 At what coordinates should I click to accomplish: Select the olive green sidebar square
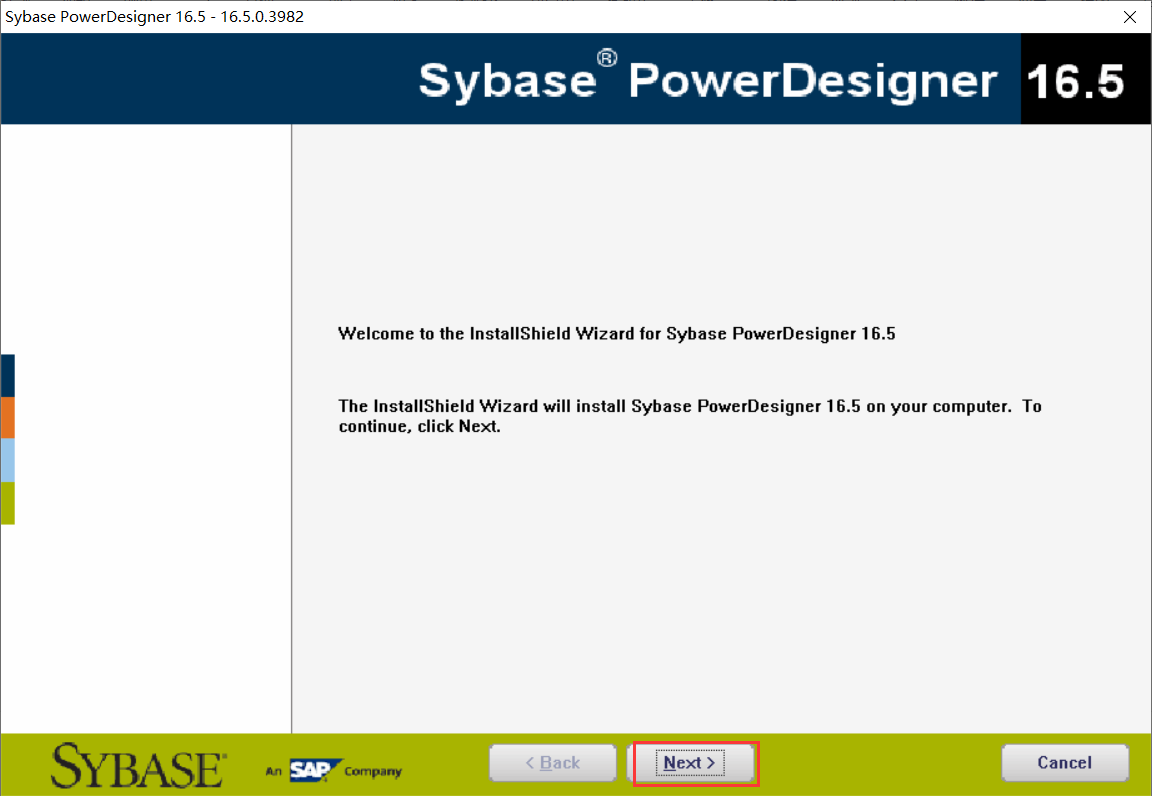tap(7, 503)
